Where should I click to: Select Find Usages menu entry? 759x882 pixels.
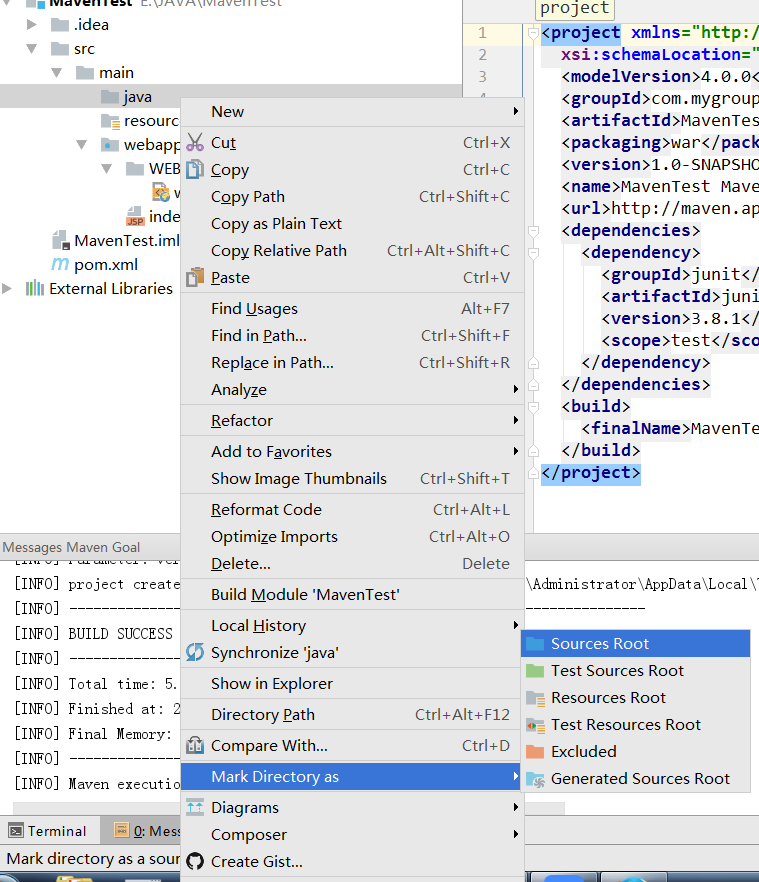tap(353, 308)
